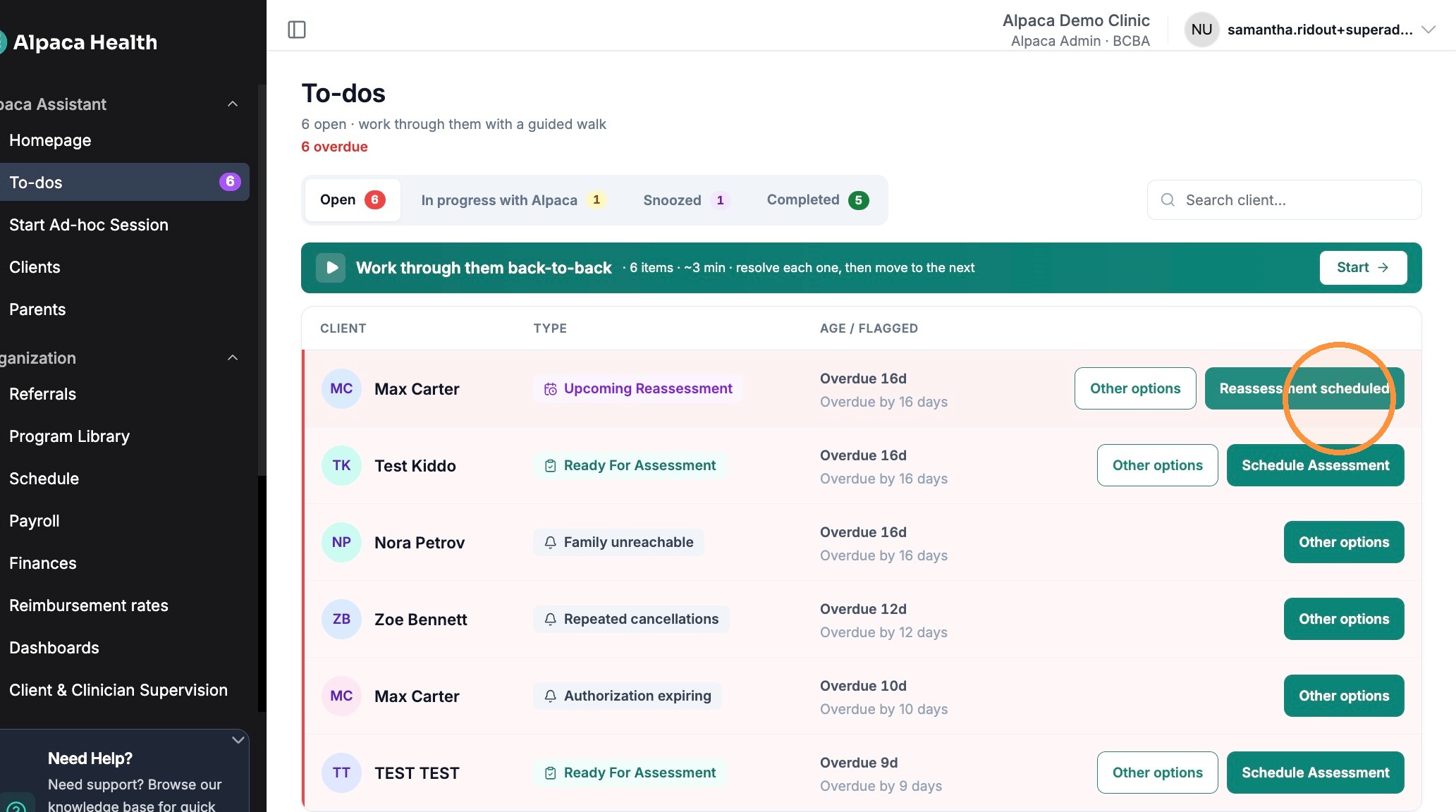The image size is (1456, 812).
Task: Click the bell icon on Authorization expiring
Action: coord(551,696)
